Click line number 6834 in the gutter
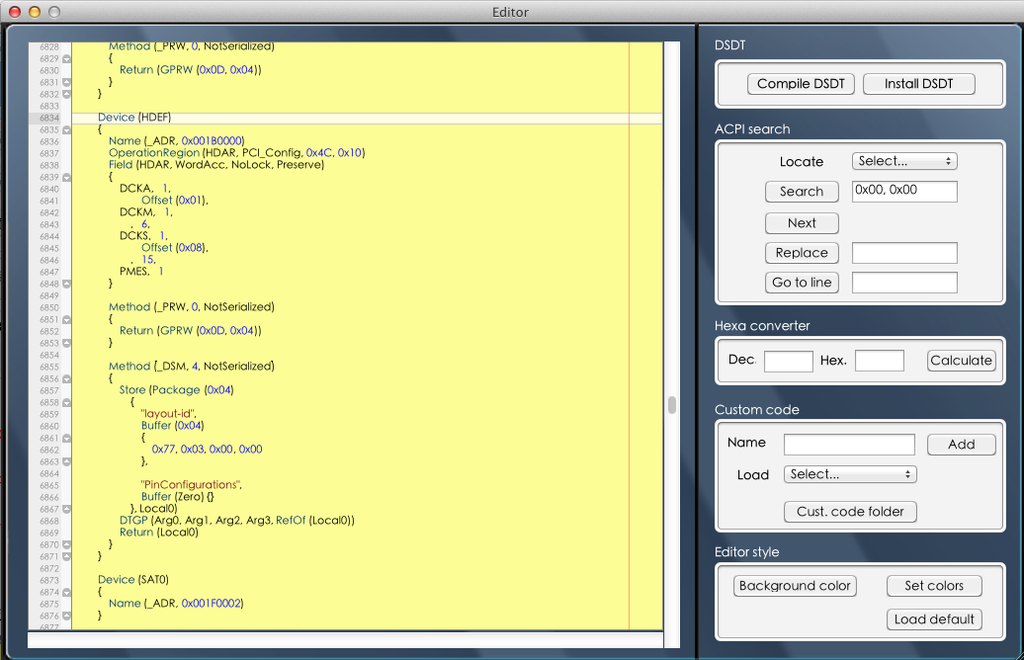 (x=50, y=118)
